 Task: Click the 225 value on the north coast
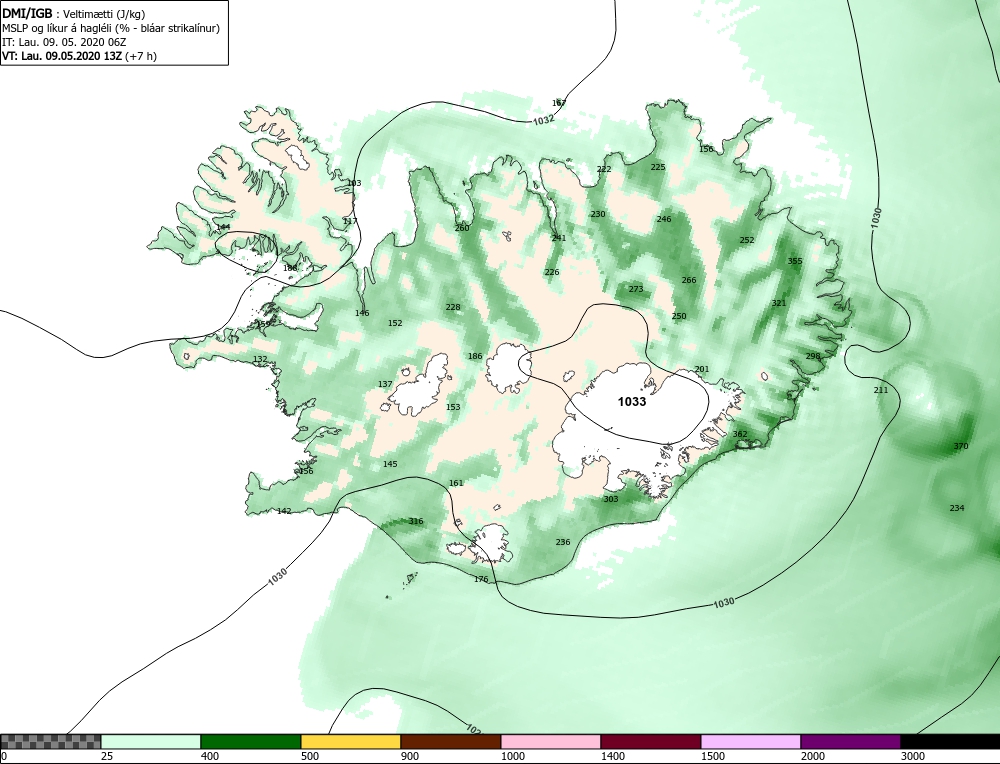coord(658,167)
